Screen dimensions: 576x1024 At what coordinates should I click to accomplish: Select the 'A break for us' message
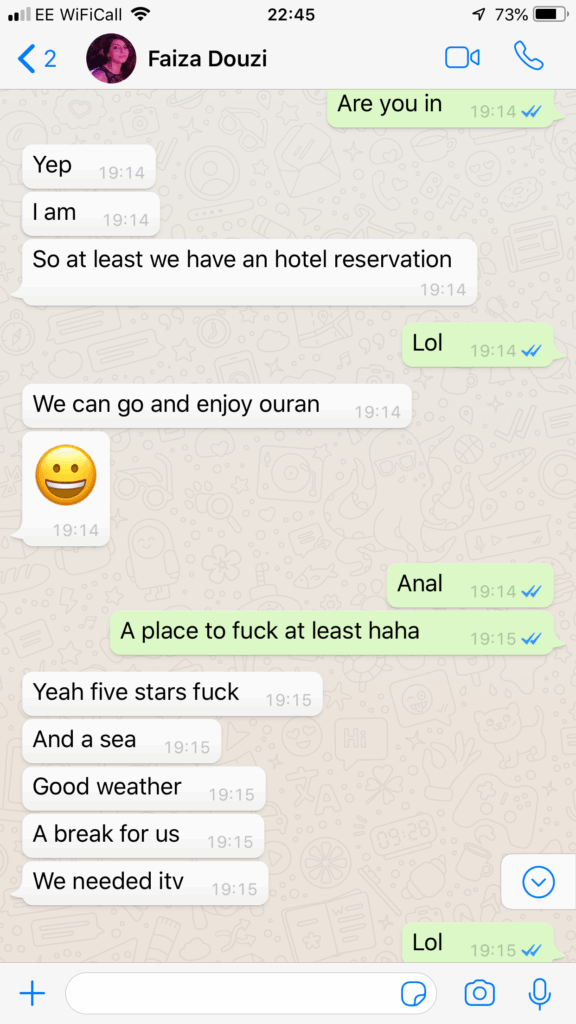(x=143, y=835)
